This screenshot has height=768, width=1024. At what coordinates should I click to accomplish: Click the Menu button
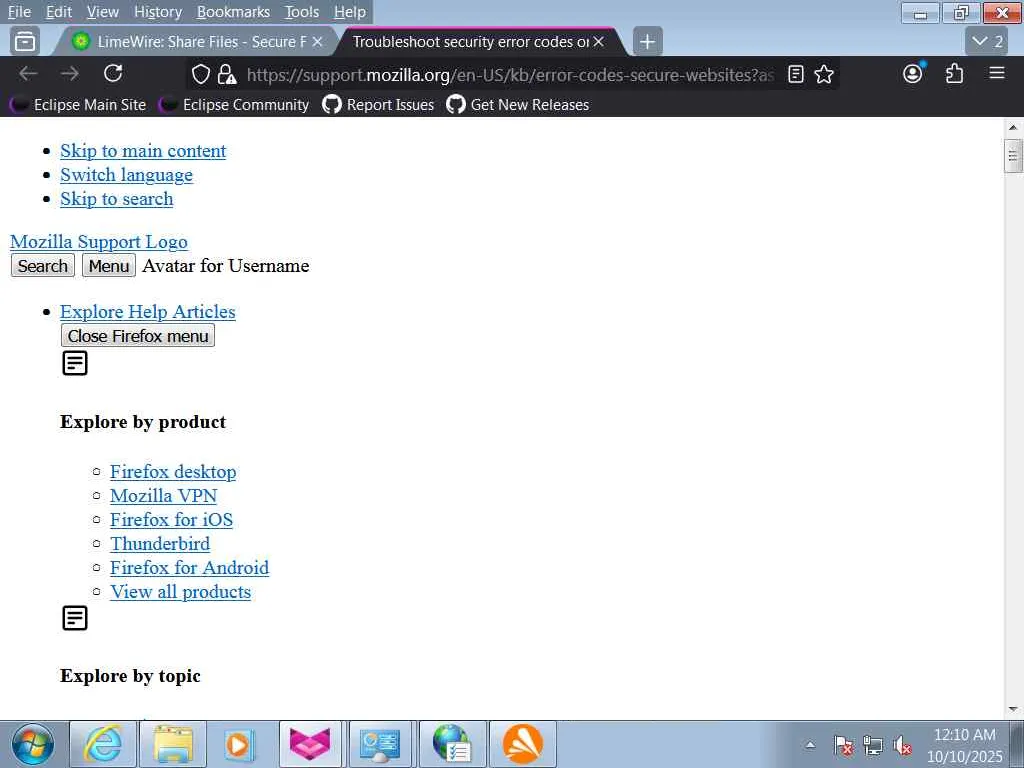coord(108,266)
